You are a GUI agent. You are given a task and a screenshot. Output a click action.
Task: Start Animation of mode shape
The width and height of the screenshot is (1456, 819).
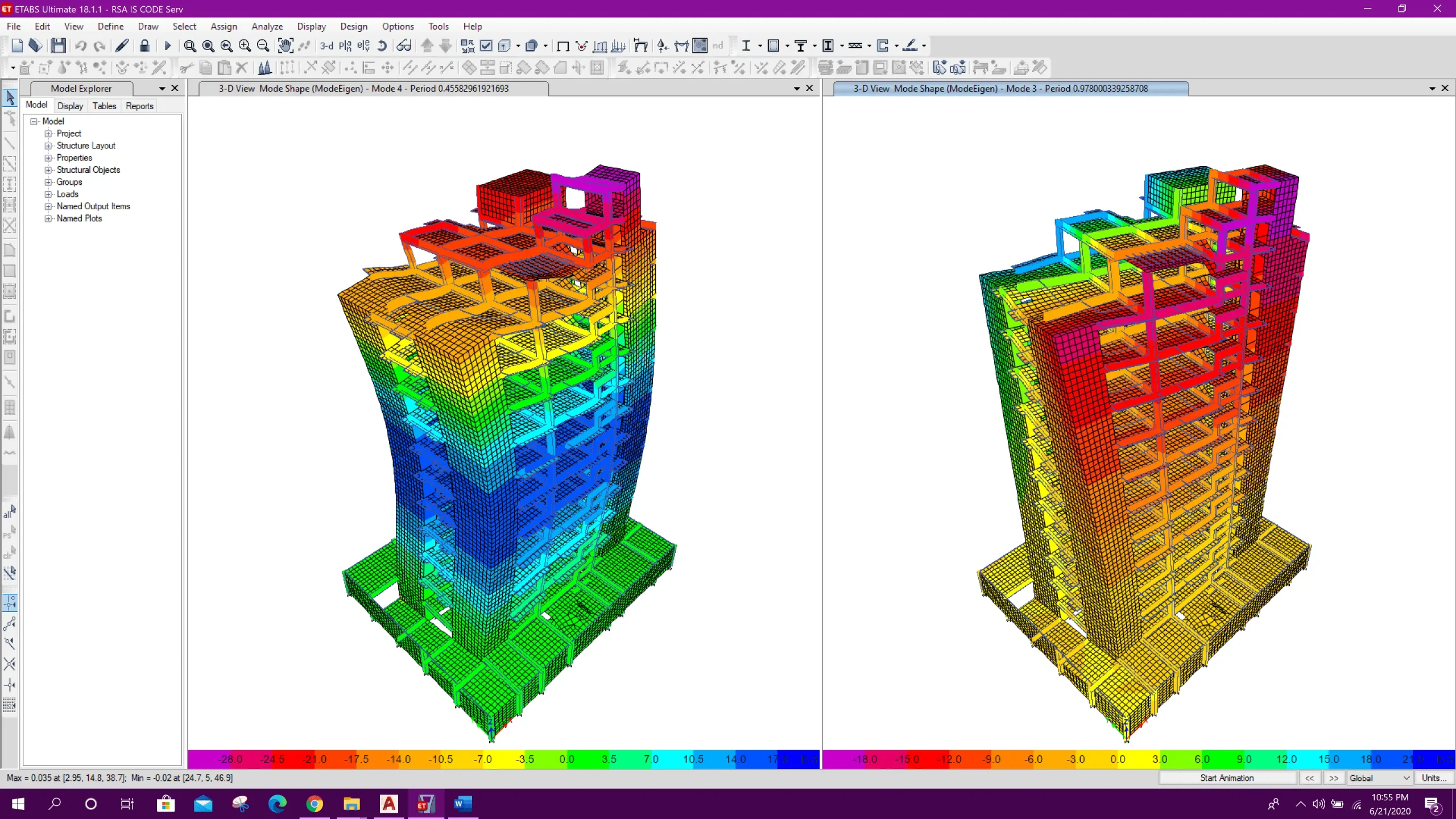(1227, 778)
